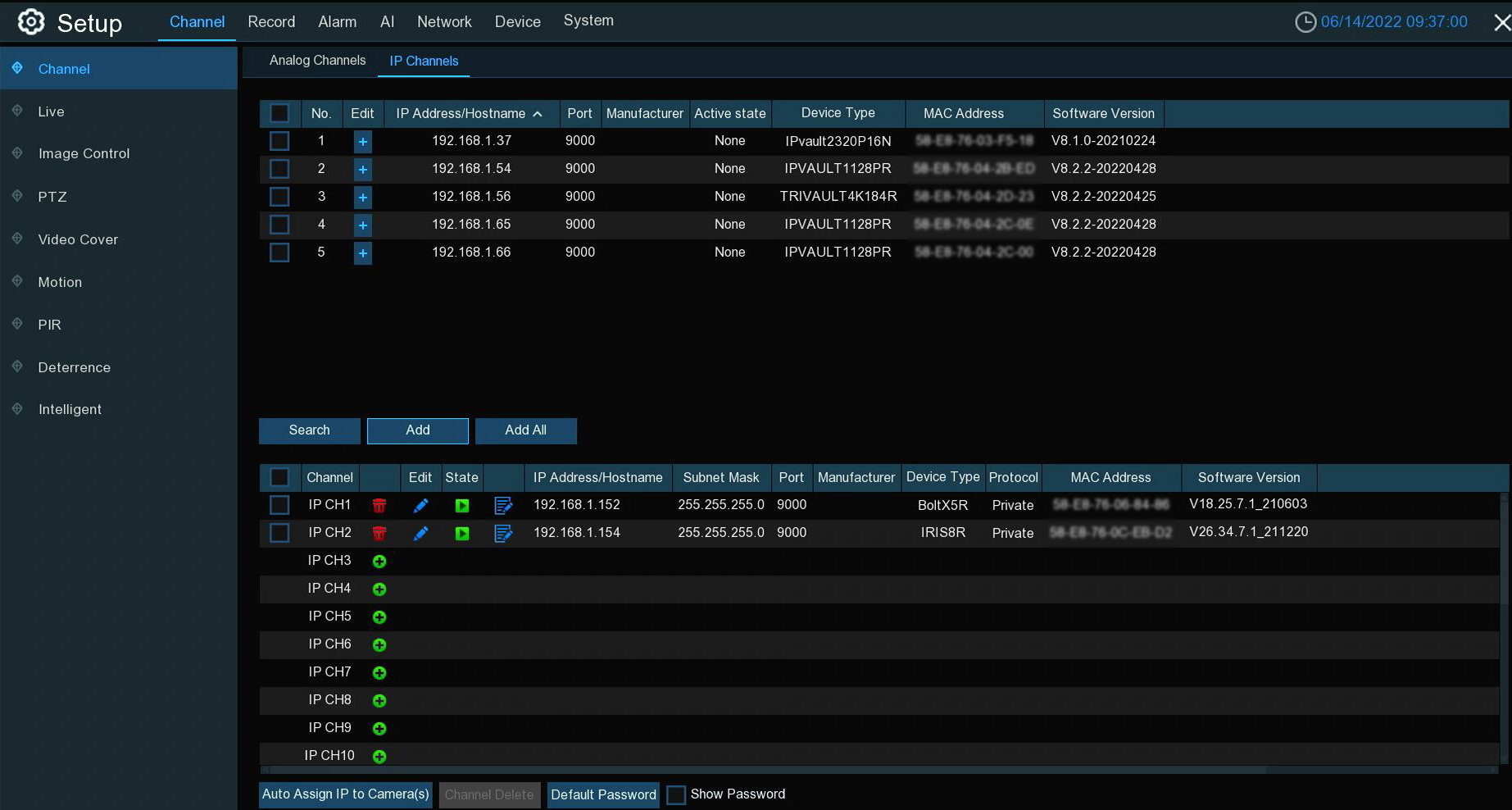Click the Add All button
This screenshot has height=810, width=1512.
tap(526, 430)
